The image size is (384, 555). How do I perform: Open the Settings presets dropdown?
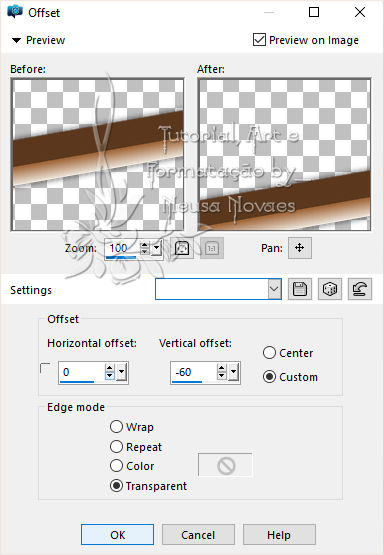coord(274,289)
